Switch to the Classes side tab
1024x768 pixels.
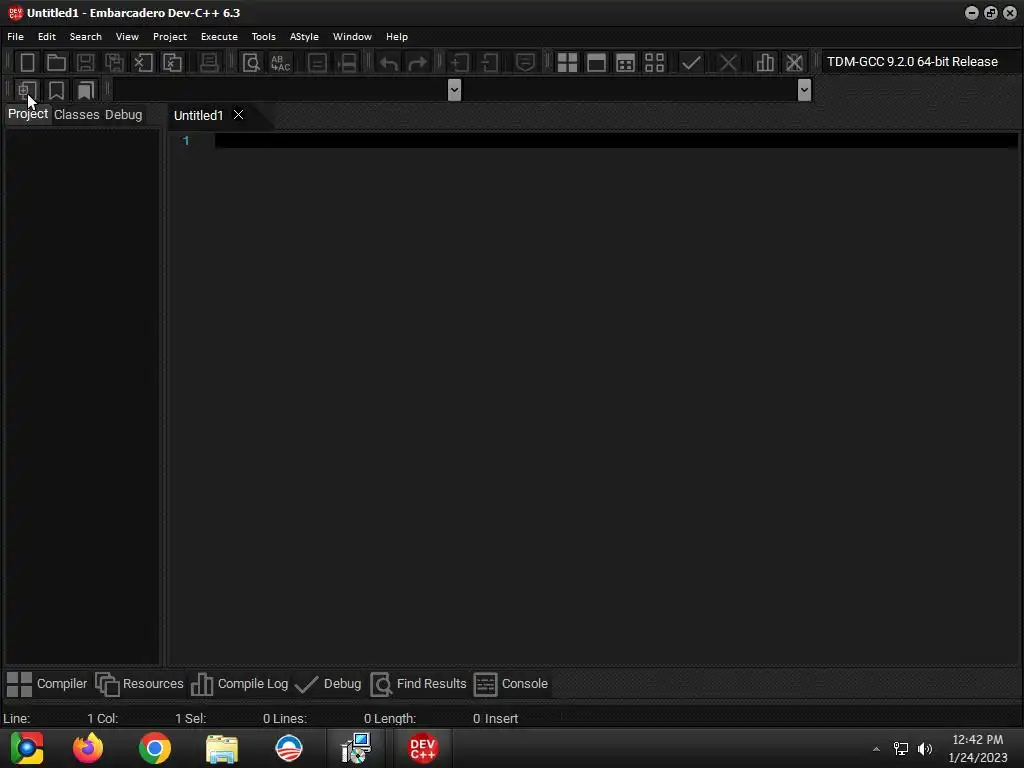[76, 114]
